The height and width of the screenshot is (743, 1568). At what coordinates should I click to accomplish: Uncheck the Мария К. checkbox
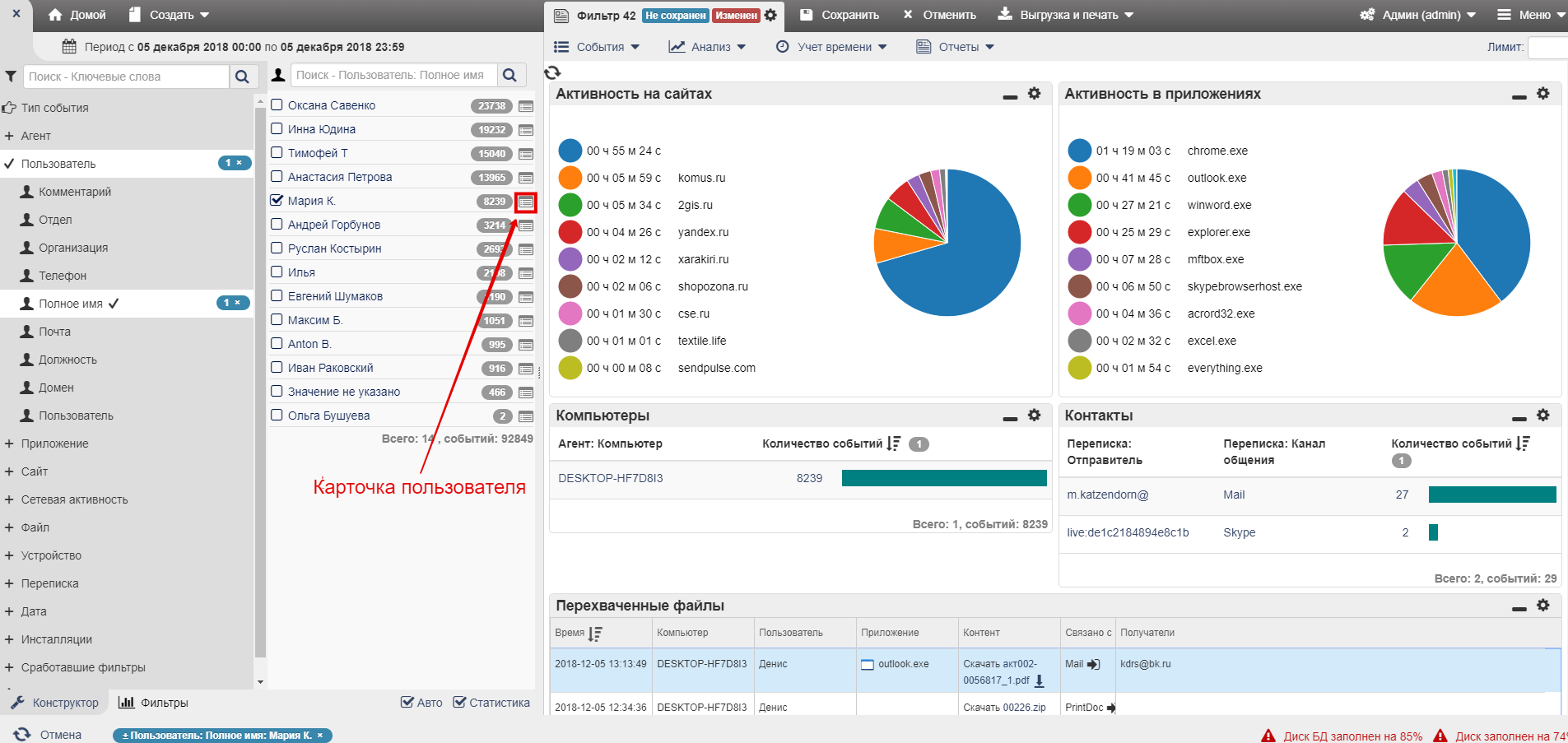tap(277, 201)
